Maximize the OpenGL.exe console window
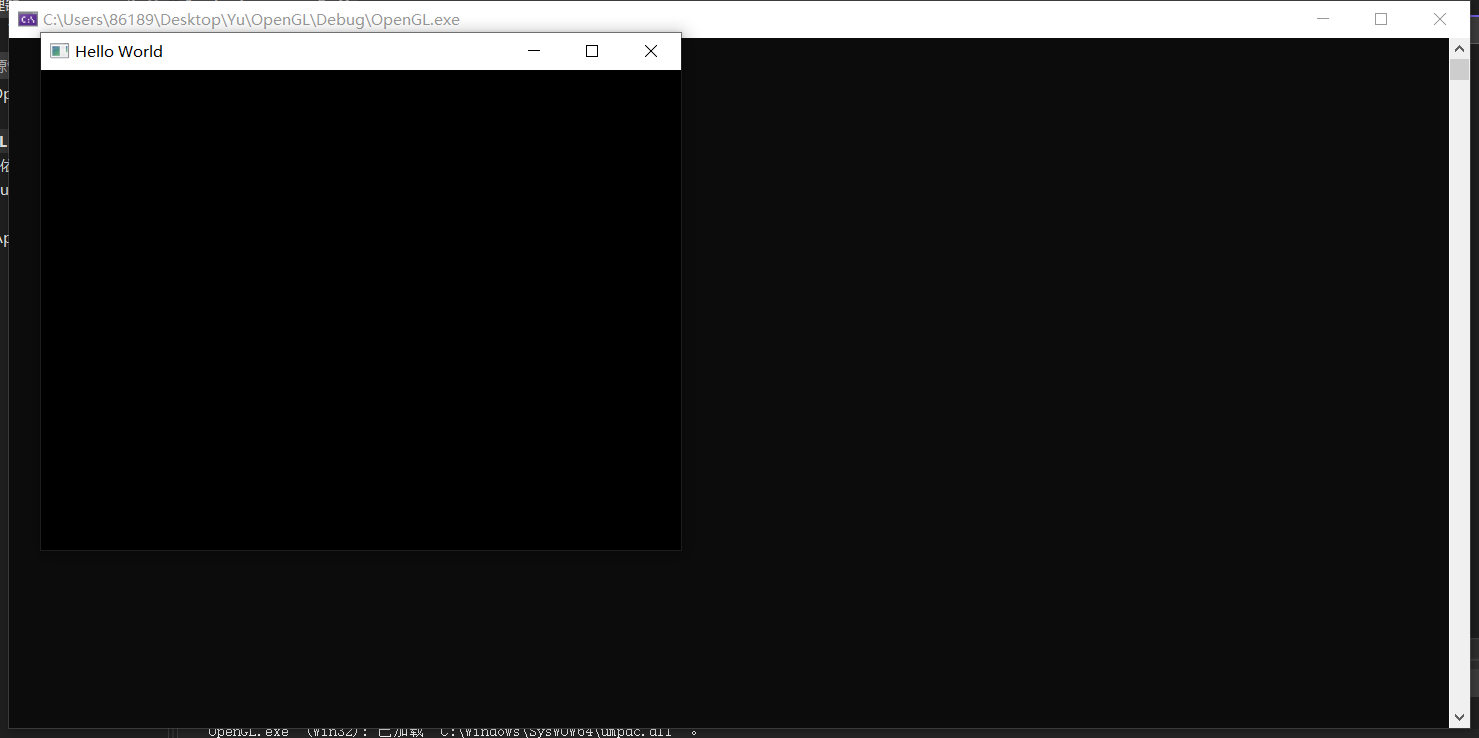The image size is (1479, 738). click(1381, 19)
